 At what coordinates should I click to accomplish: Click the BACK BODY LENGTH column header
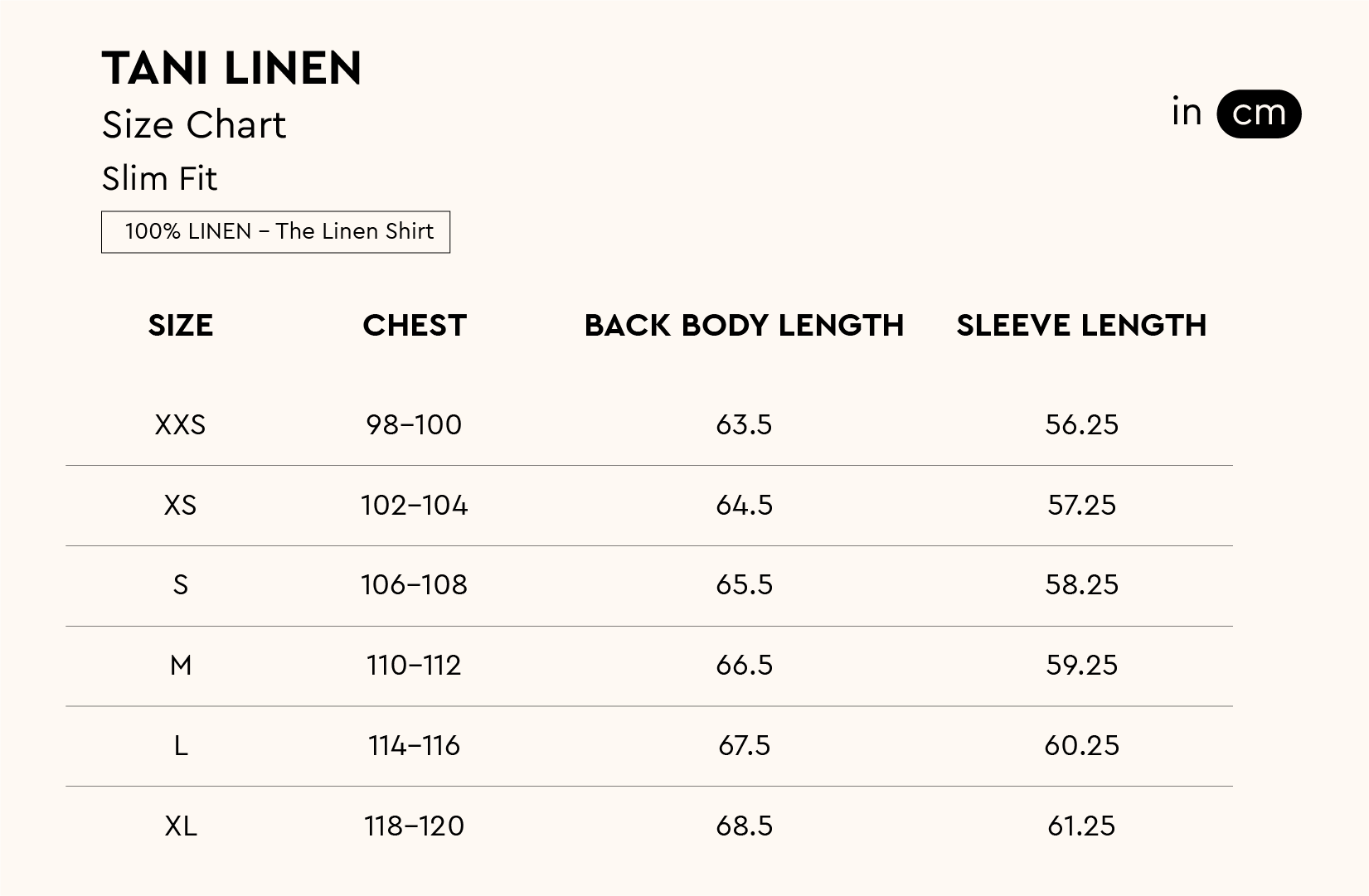pos(744,326)
